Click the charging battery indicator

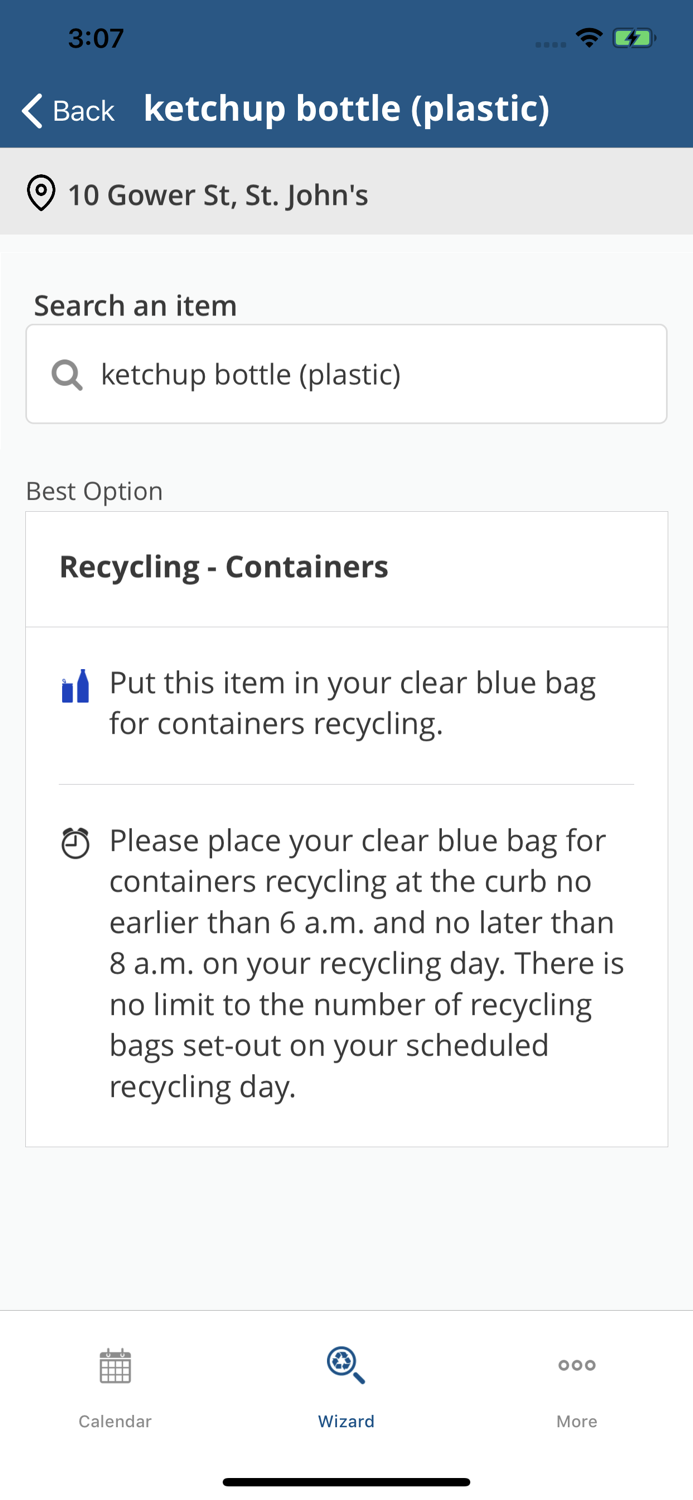(x=634, y=37)
